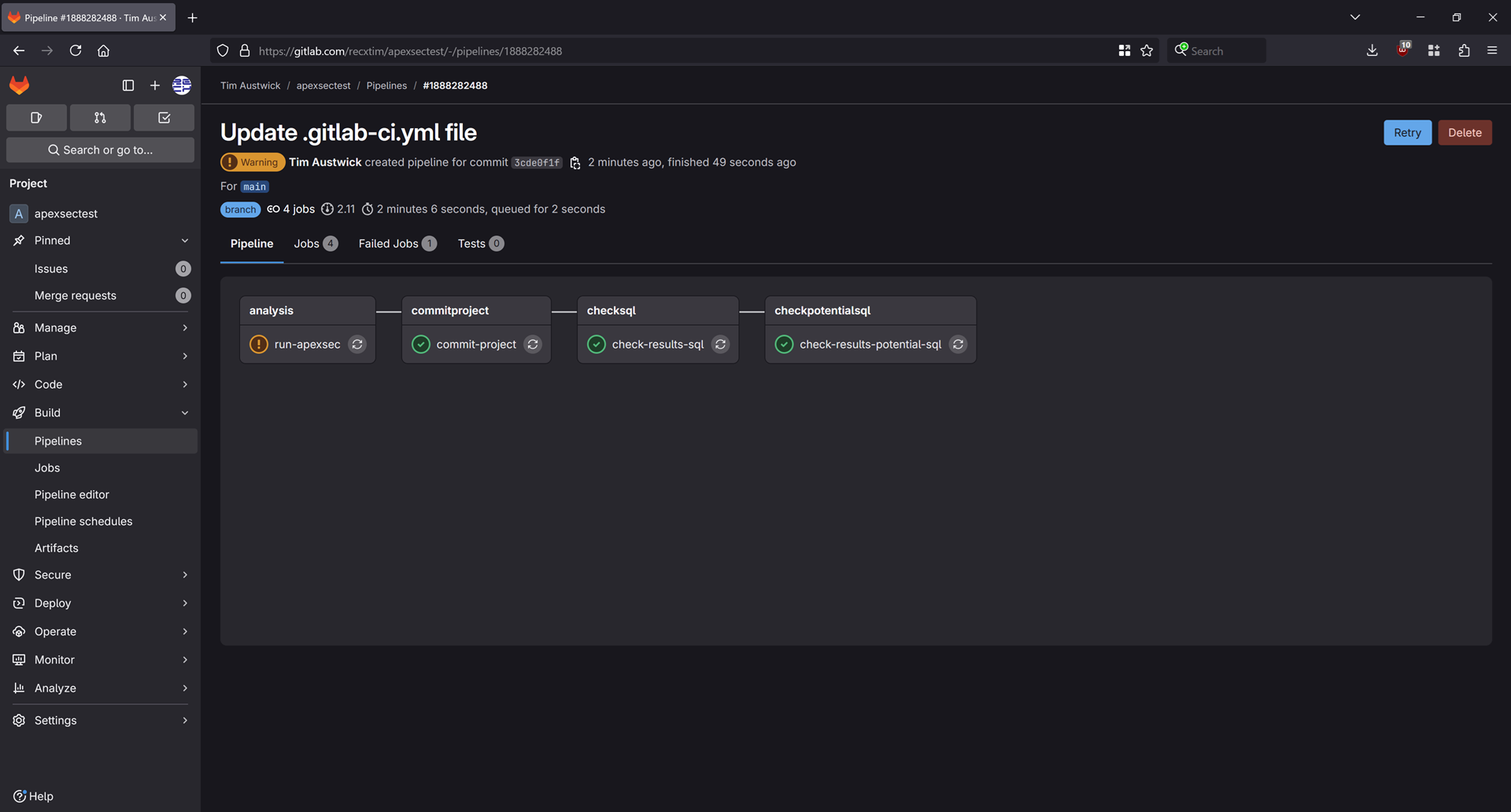Retry the run-apexsec job icon
Screen dimensions: 1511x812
click(x=357, y=345)
